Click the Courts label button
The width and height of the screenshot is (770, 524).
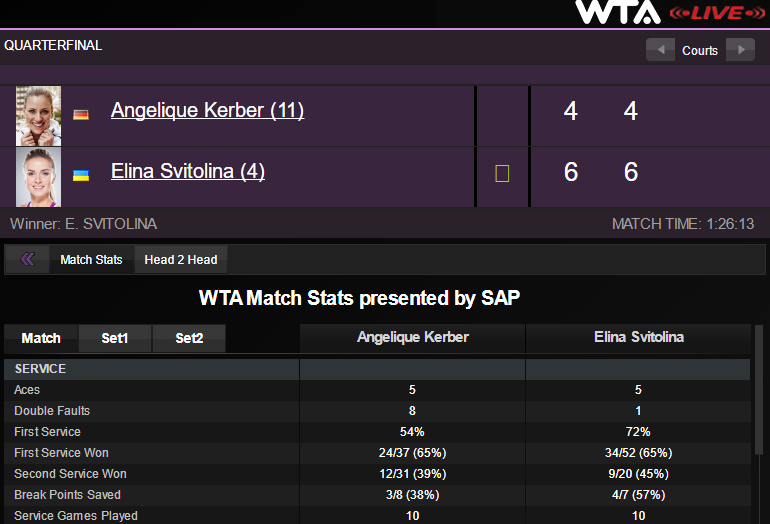pos(700,50)
